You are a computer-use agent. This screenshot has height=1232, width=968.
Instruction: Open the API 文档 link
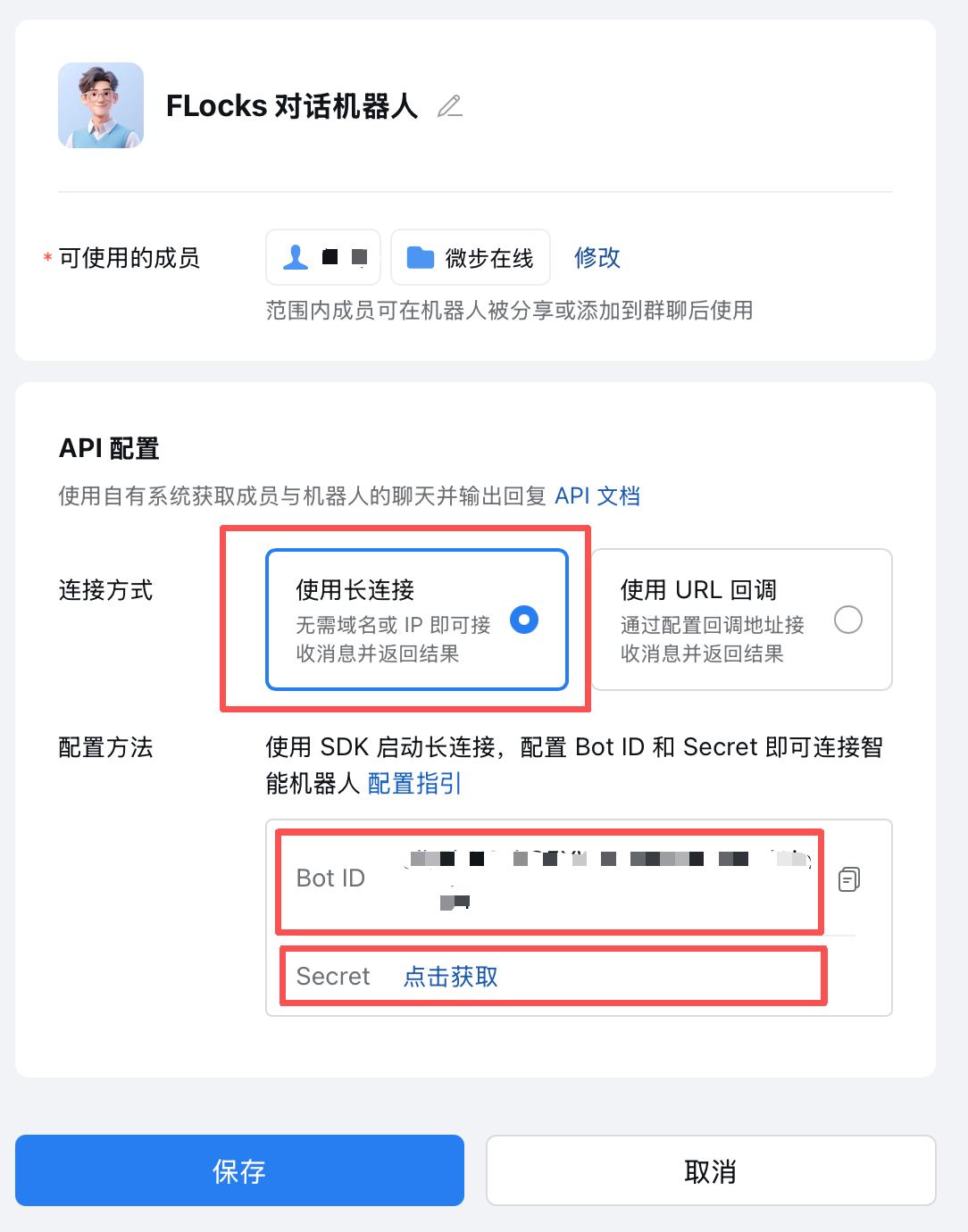[x=597, y=494]
